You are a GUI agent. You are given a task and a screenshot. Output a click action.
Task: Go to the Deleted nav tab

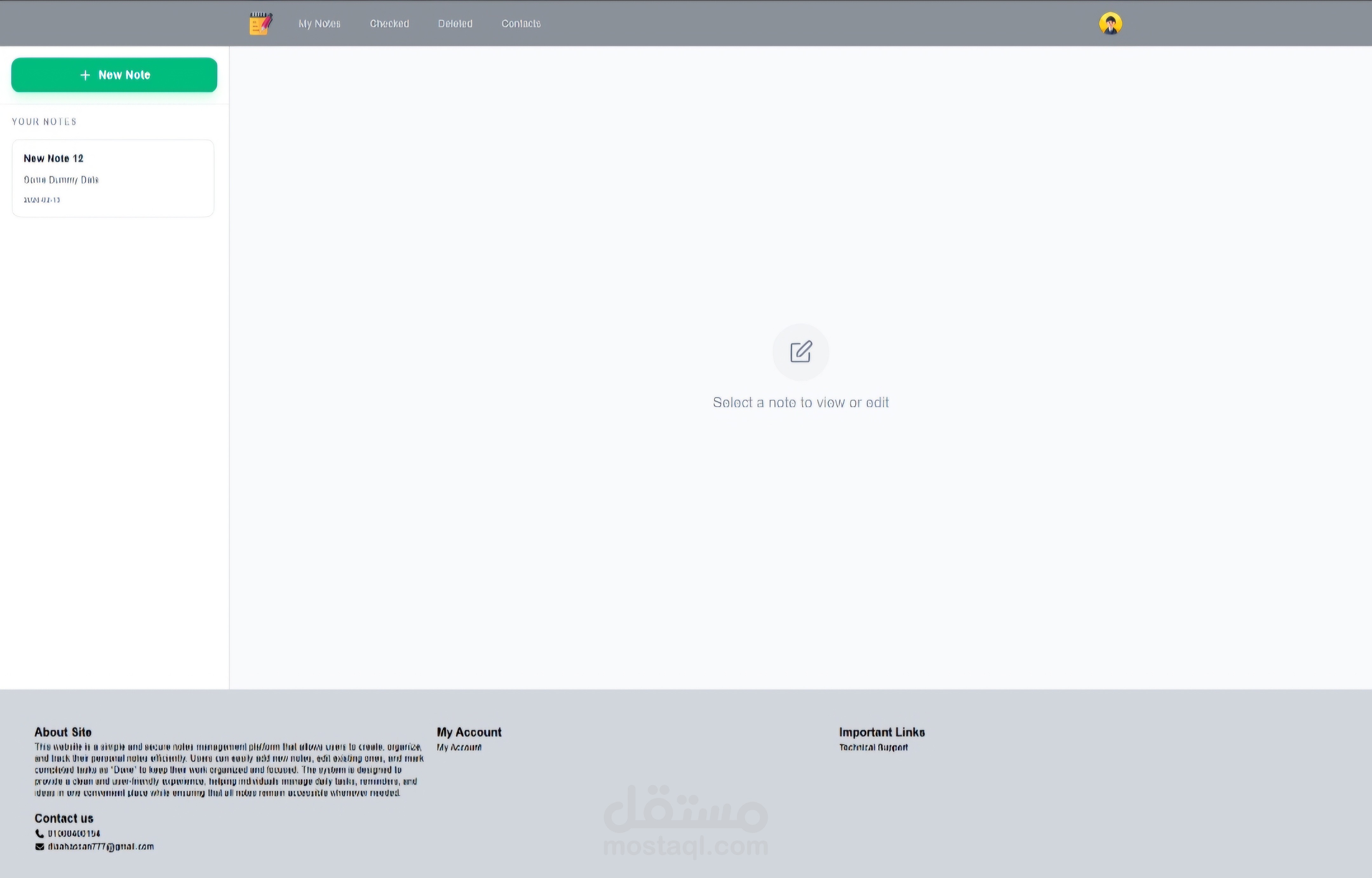point(455,24)
